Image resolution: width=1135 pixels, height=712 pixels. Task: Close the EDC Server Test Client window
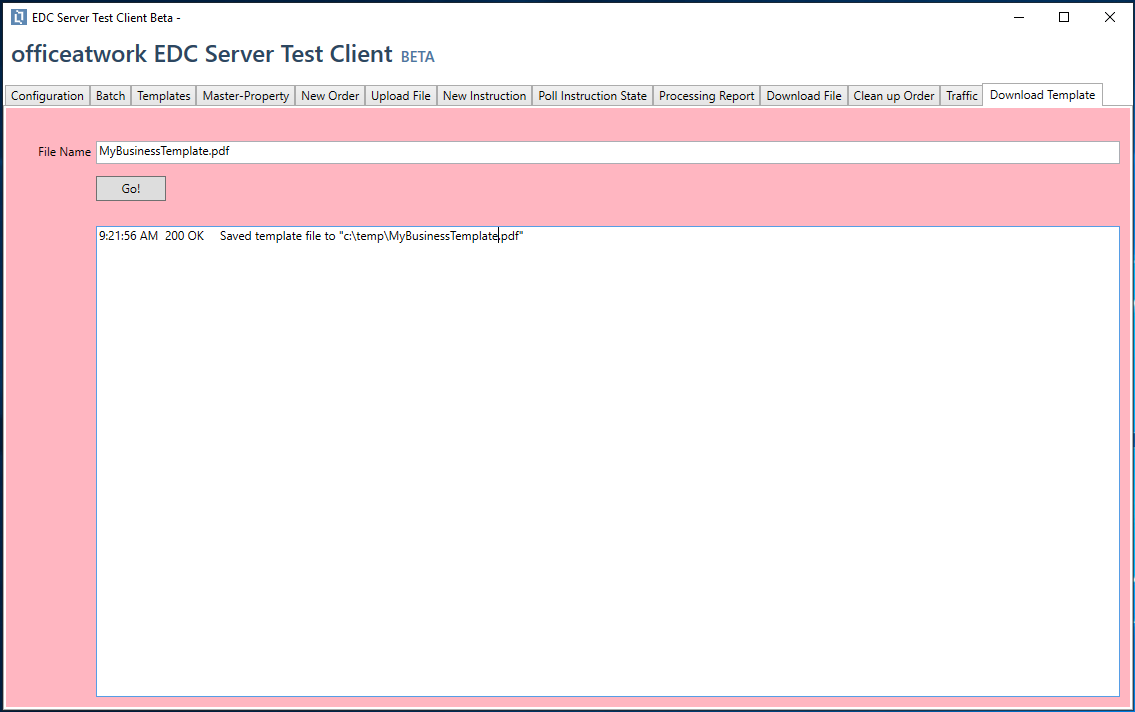pos(1110,17)
